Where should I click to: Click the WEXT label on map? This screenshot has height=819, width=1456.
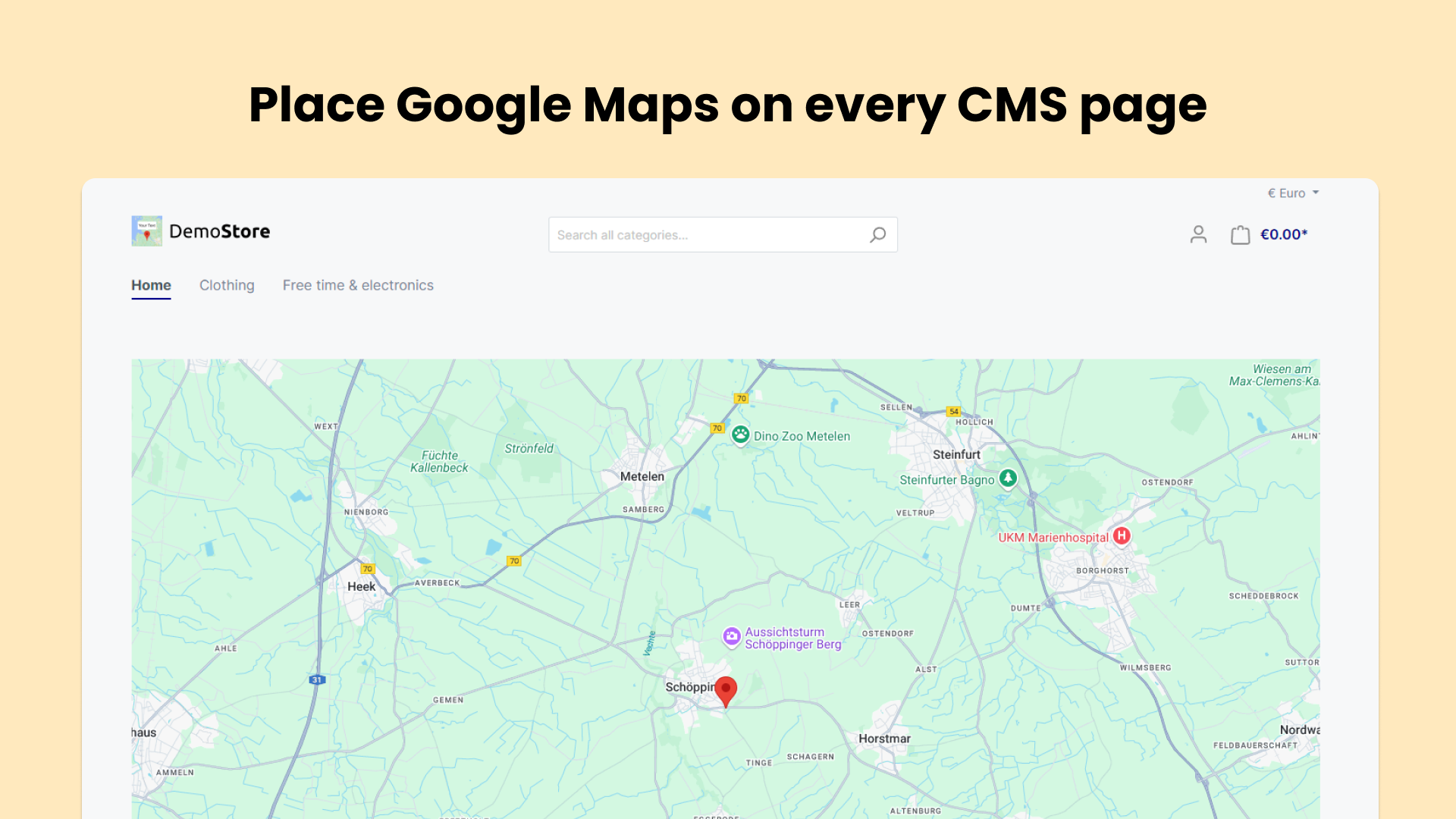tap(326, 426)
